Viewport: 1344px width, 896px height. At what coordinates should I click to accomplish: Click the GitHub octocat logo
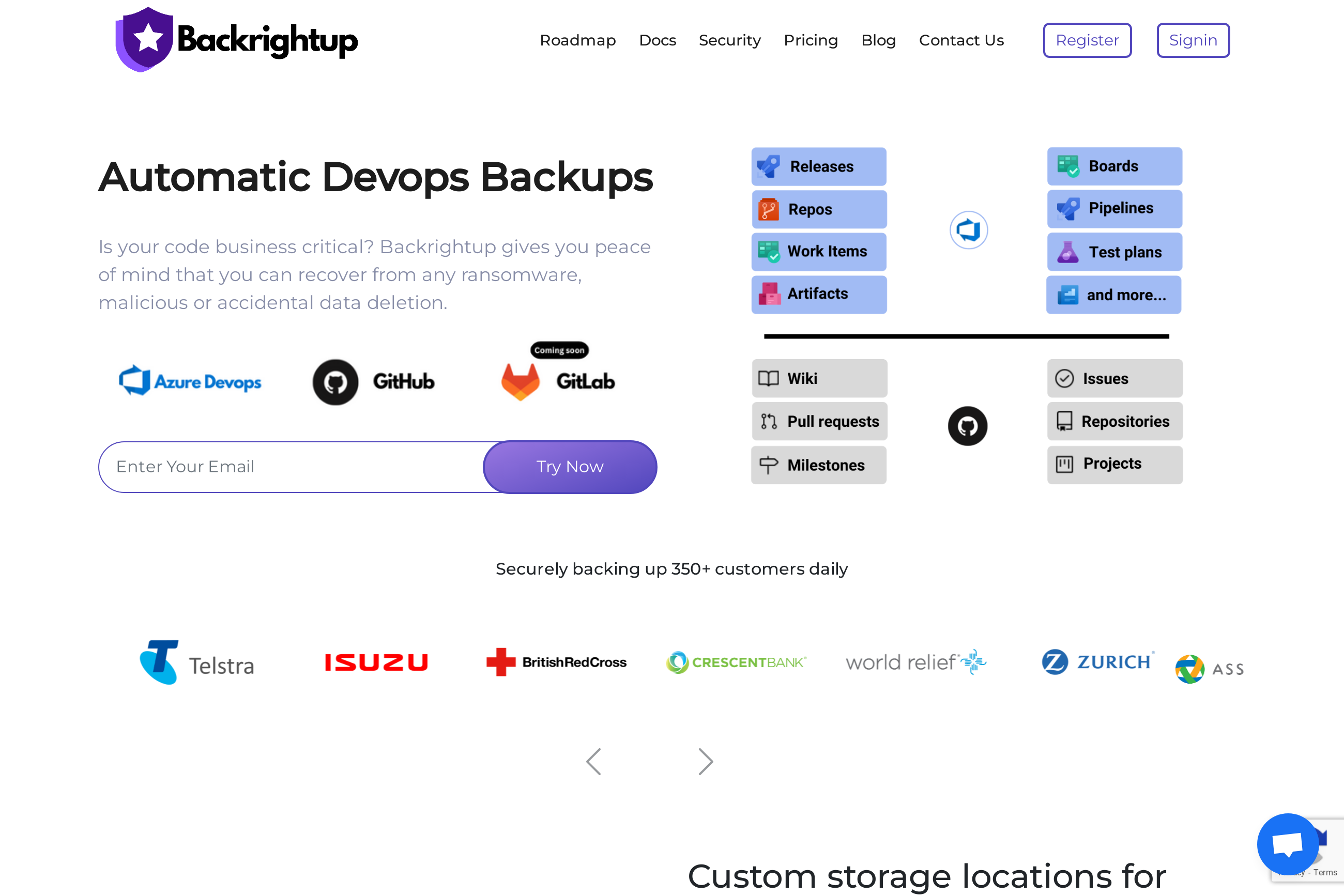pos(335,382)
